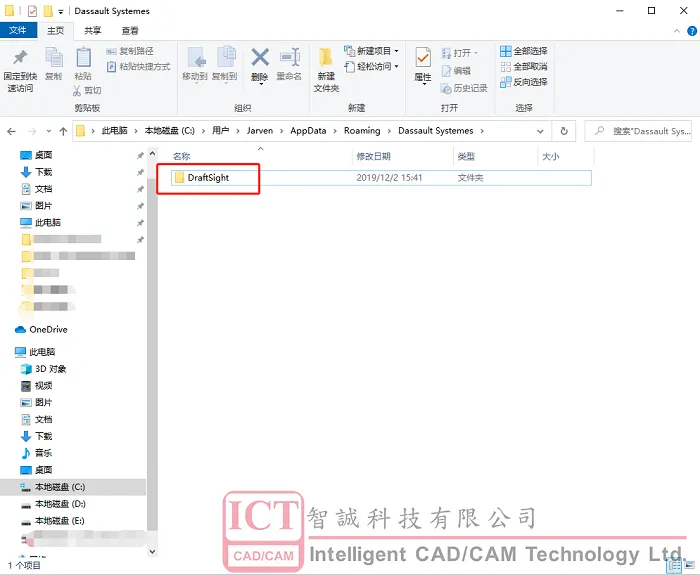The image size is (700, 575).
Task: Click Invert selection (反向选择)
Action: 524,82
